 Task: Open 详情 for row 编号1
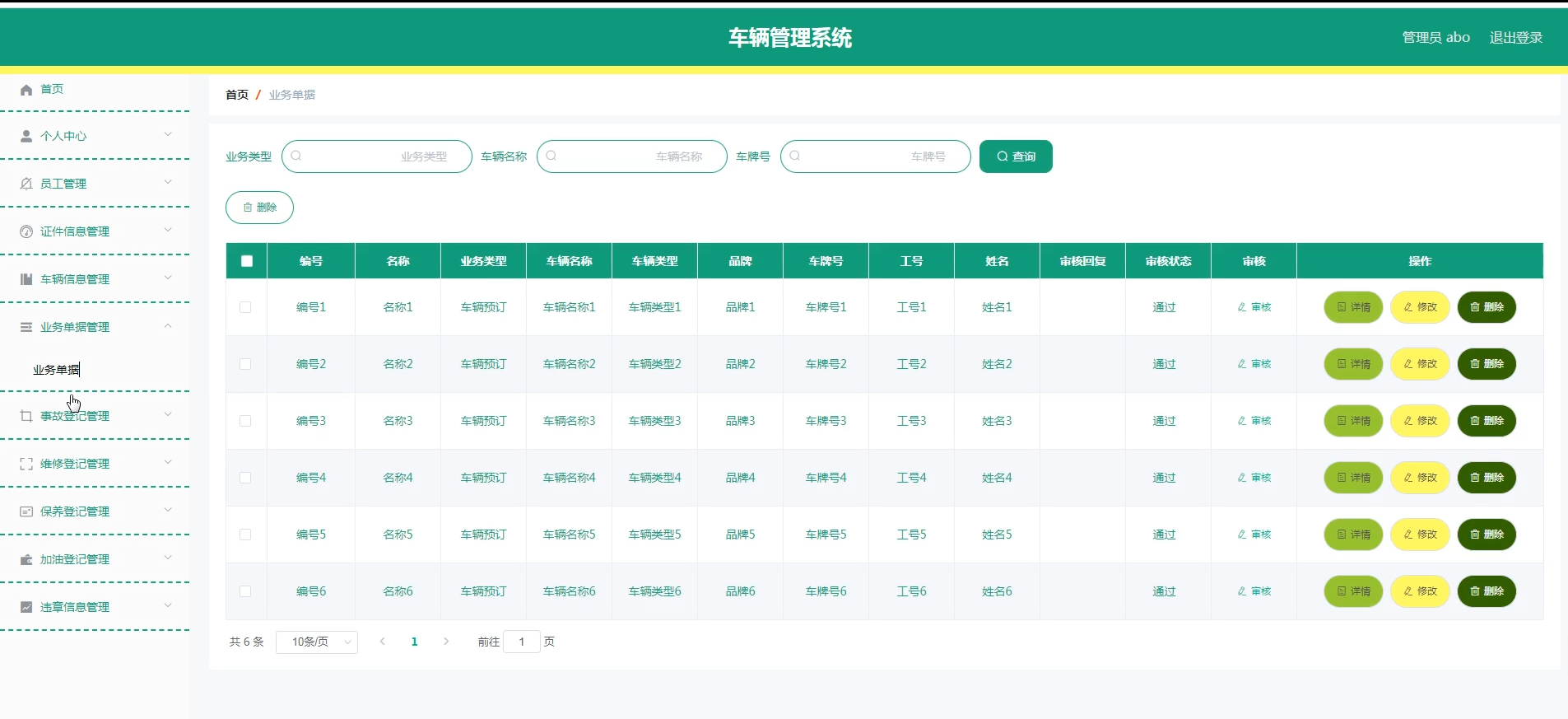1353,307
